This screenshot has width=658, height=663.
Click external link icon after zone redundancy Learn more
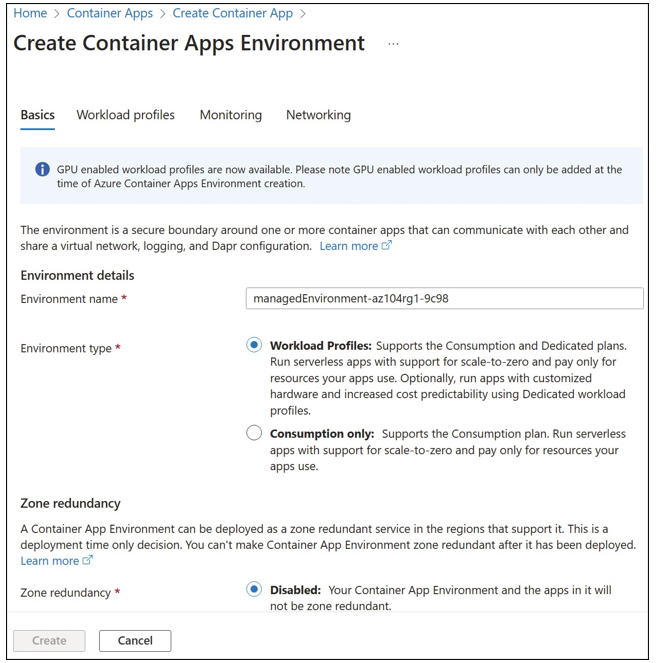coord(87,560)
